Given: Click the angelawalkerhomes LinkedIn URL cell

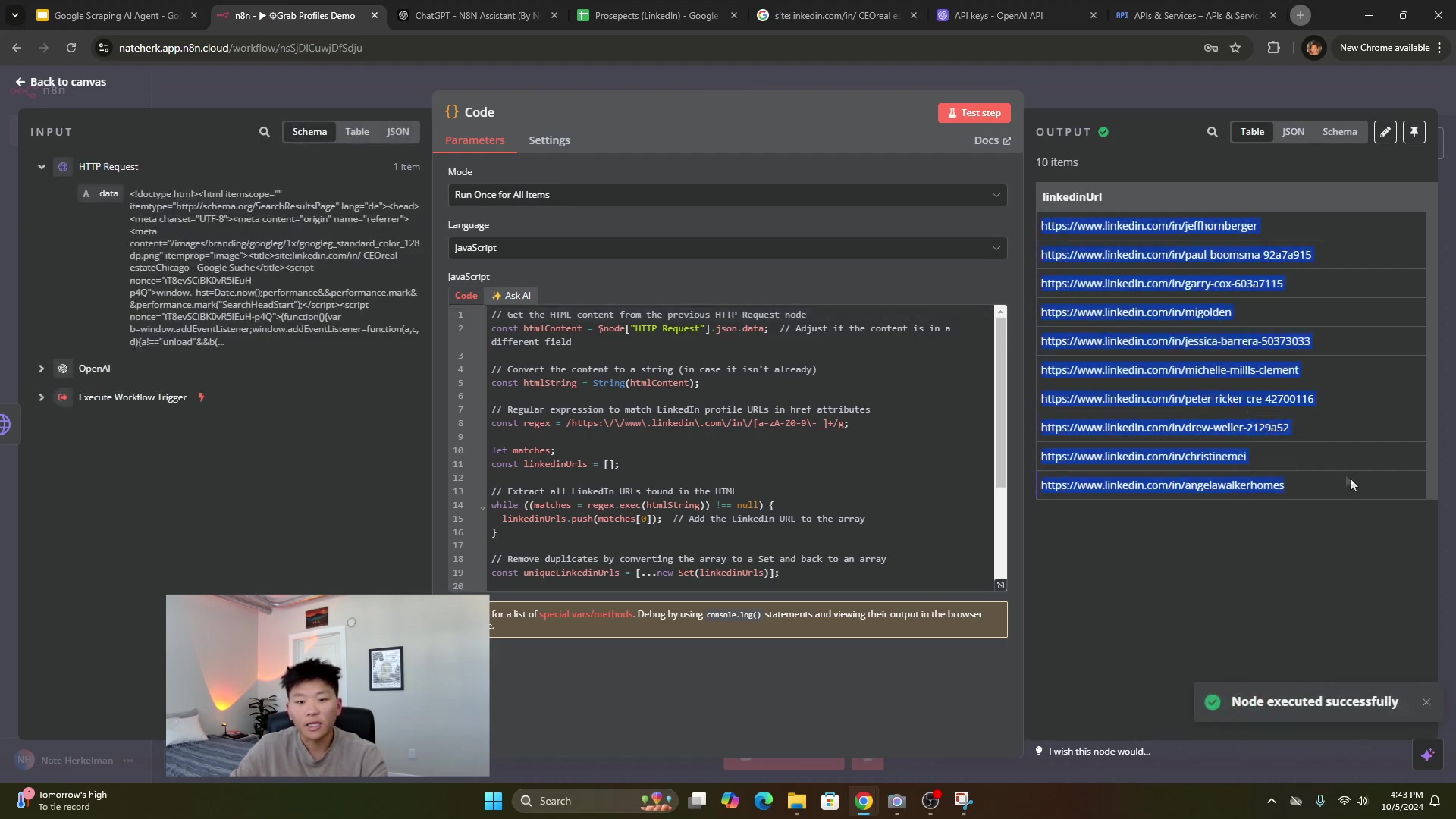Looking at the screenshot, I should coord(1231,485).
